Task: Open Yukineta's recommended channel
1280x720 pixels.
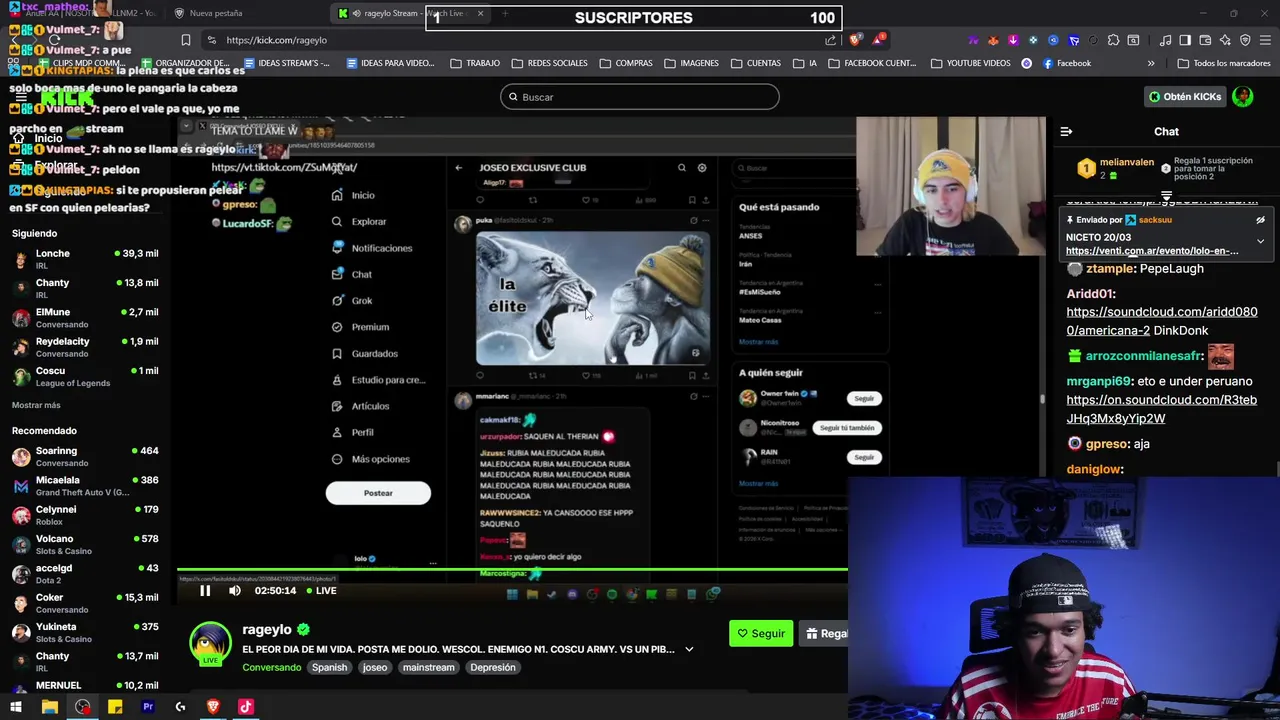Action: click(85, 633)
